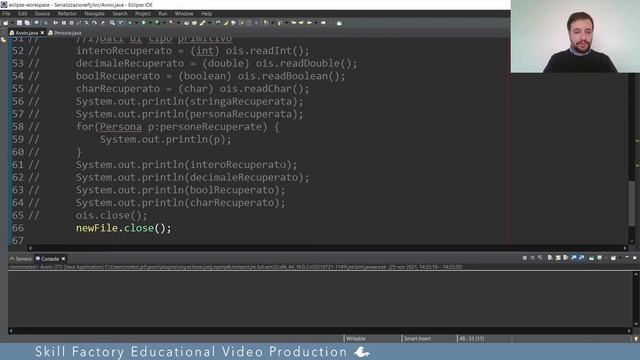
Task: Click line number 58 in gutter
Action: (x=18, y=127)
